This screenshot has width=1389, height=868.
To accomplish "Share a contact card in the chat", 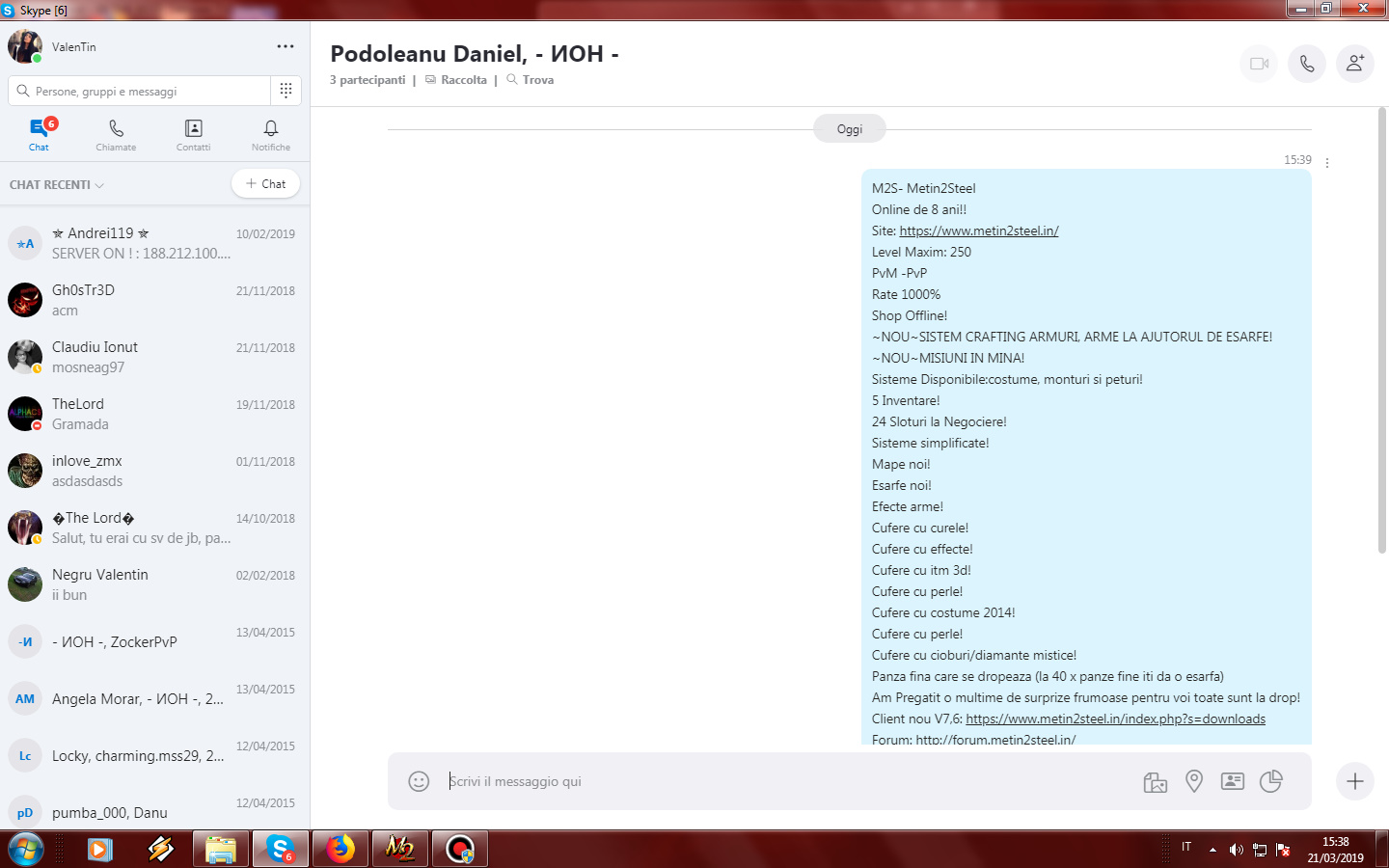I will click(x=1233, y=781).
